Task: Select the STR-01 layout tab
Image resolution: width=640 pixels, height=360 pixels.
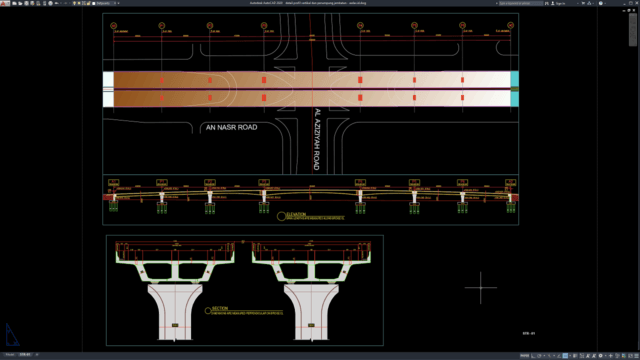Action: click(x=25, y=354)
